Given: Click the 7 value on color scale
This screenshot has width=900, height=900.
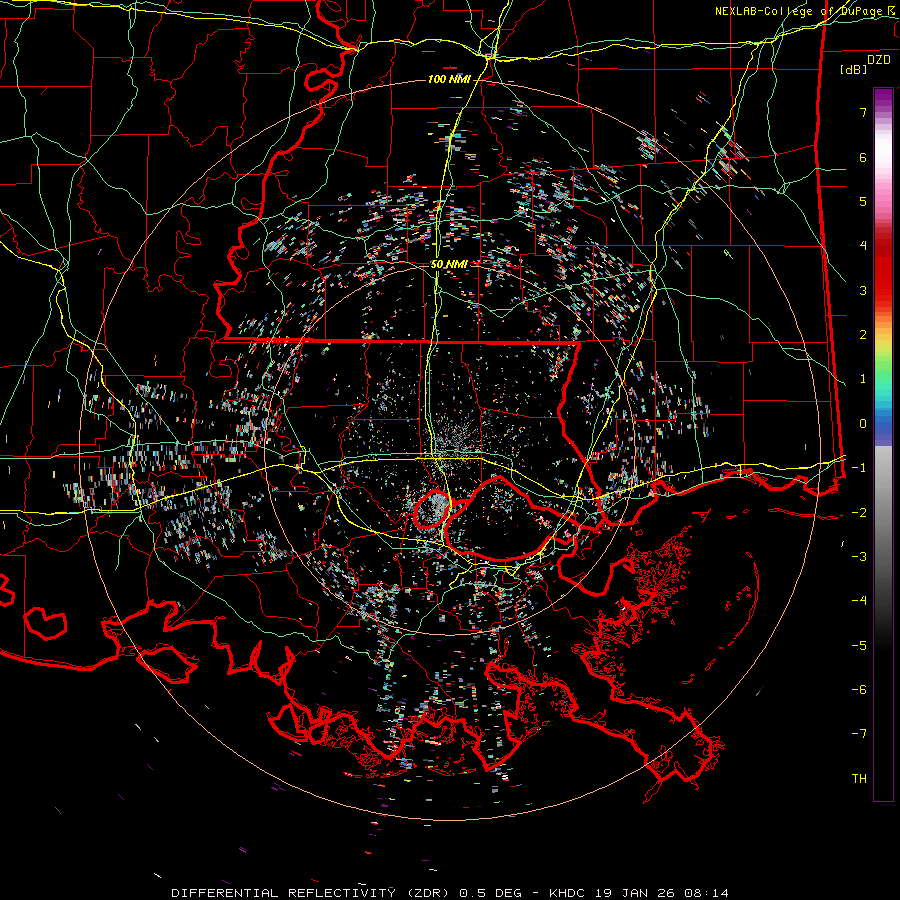Looking at the screenshot, I should pos(863,112).
